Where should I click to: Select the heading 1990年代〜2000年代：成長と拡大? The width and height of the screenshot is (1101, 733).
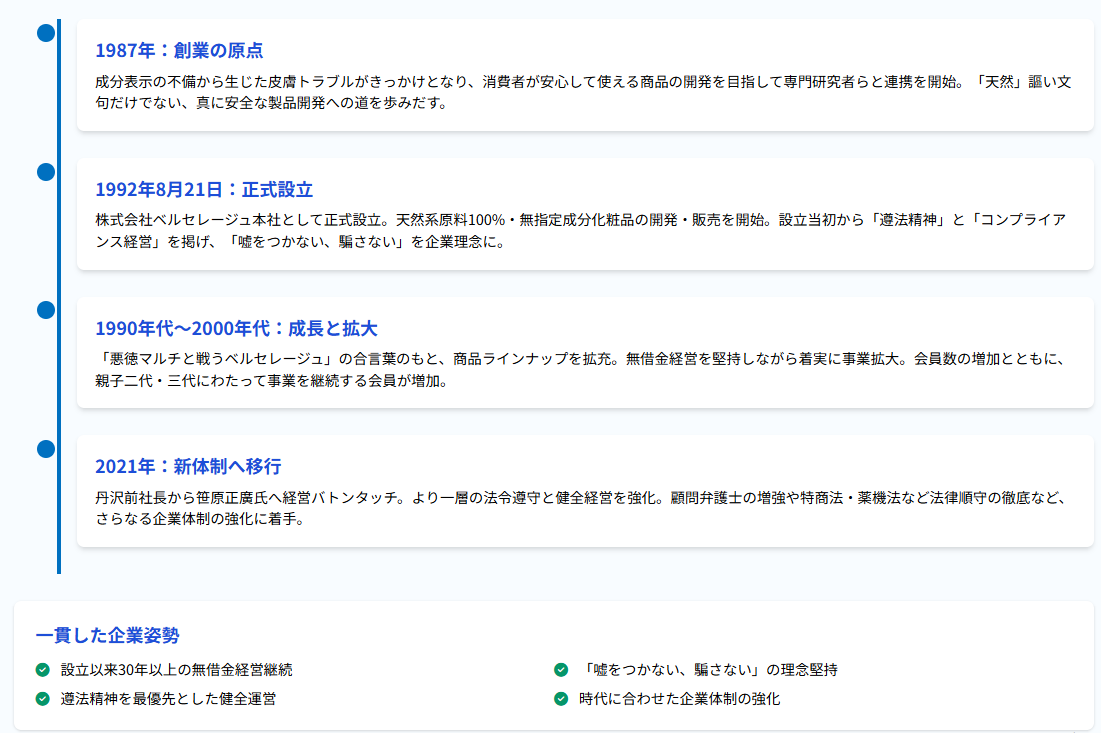pos(237,329)
